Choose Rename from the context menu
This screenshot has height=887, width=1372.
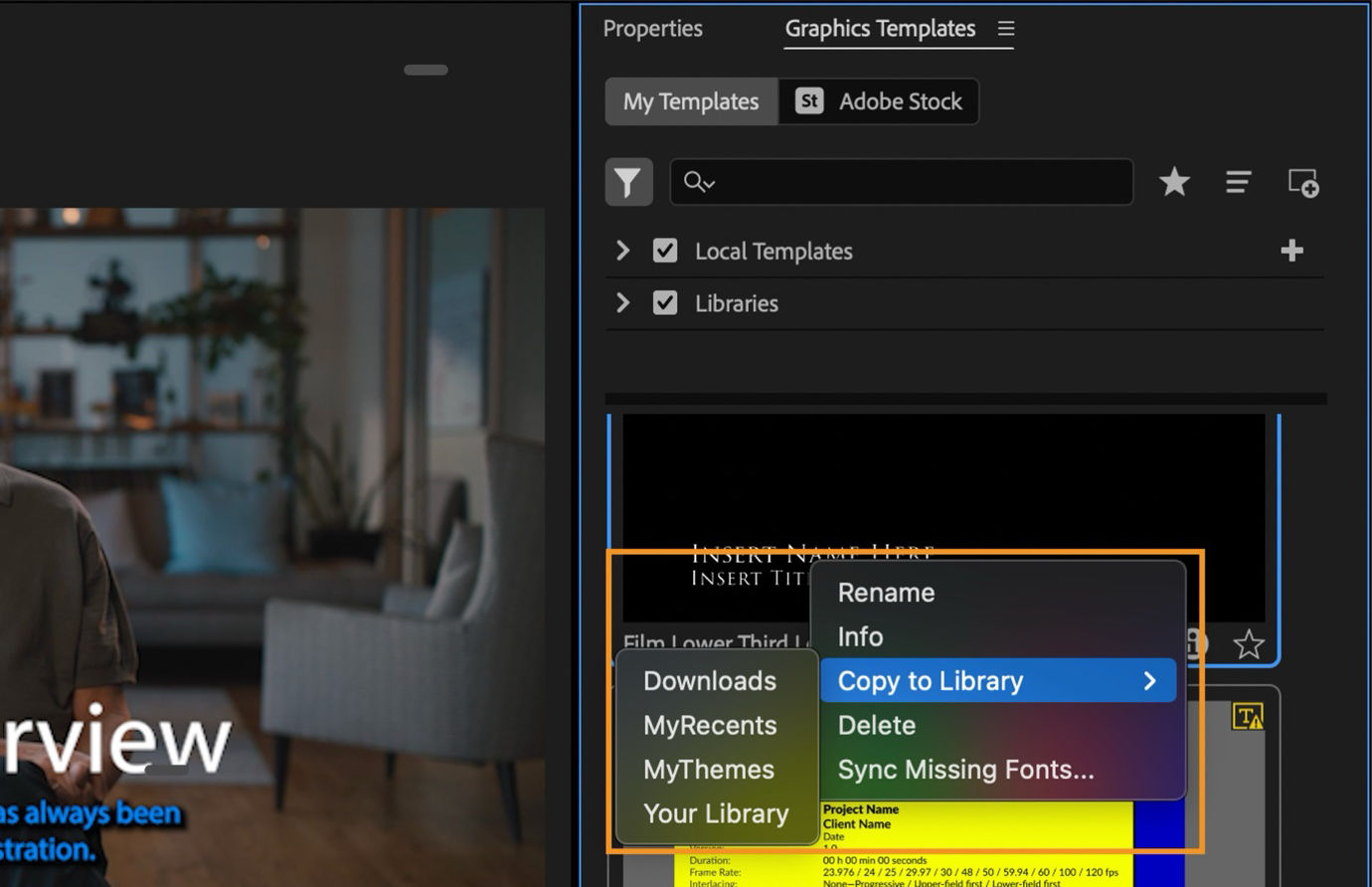tap(886, 592)
